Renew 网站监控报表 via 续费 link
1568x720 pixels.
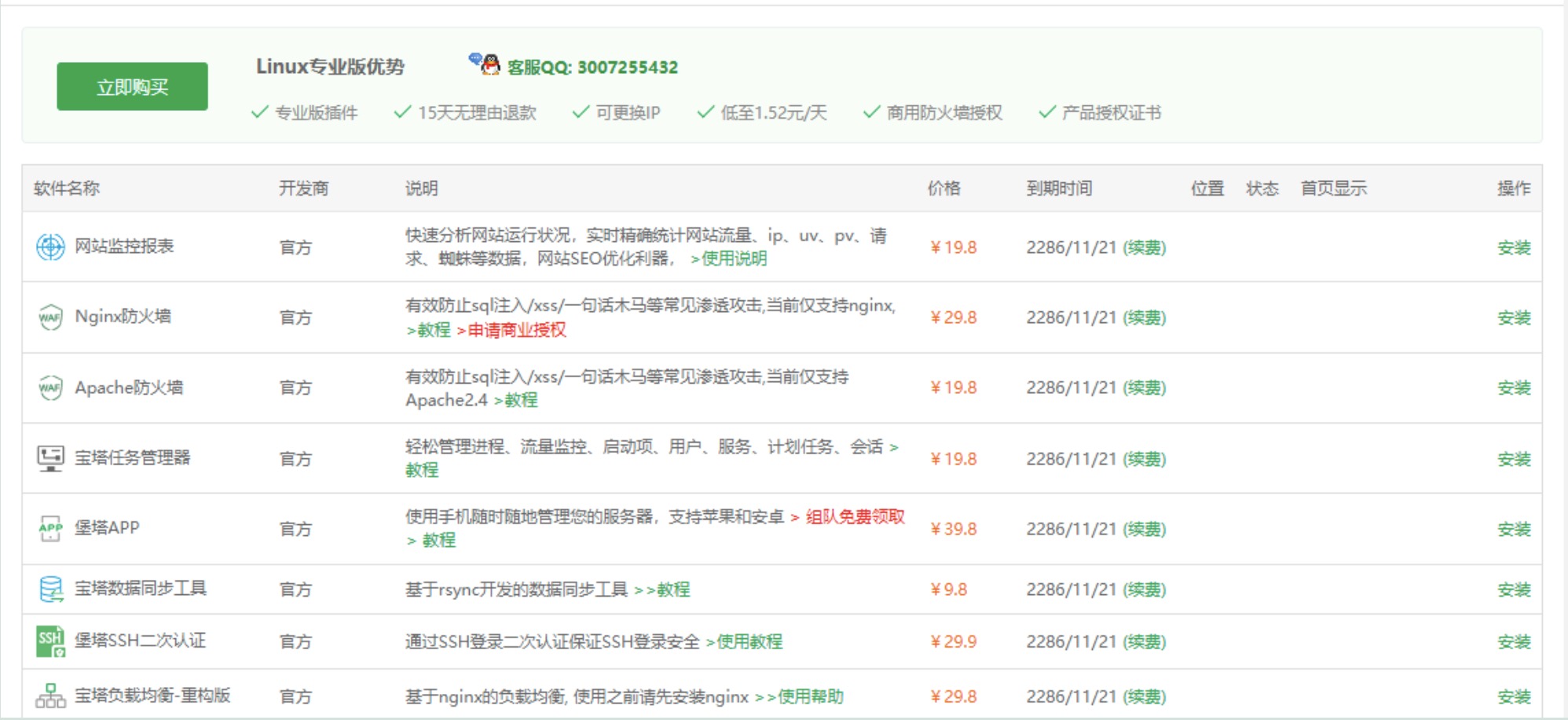(x=1145, y=248)
